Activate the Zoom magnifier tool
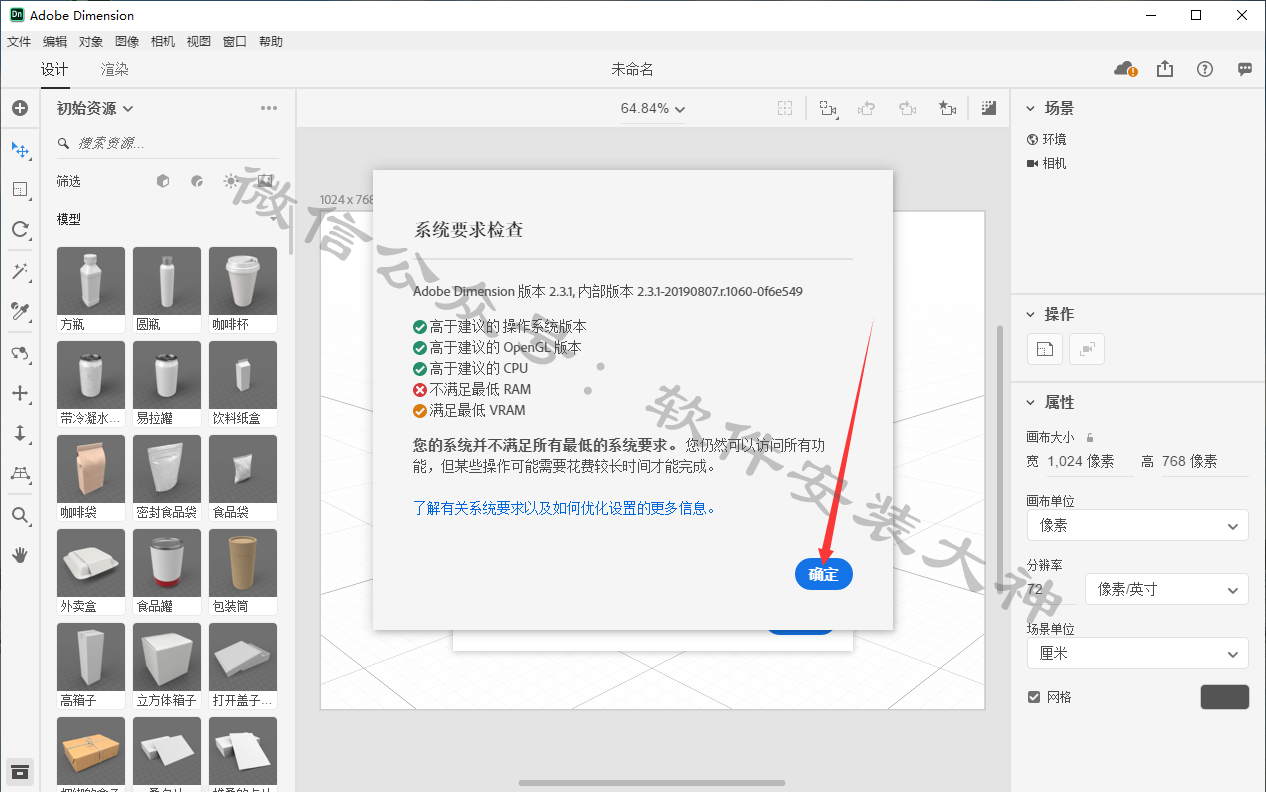This screenshot has width=1266, height=792. click(20, 515)
